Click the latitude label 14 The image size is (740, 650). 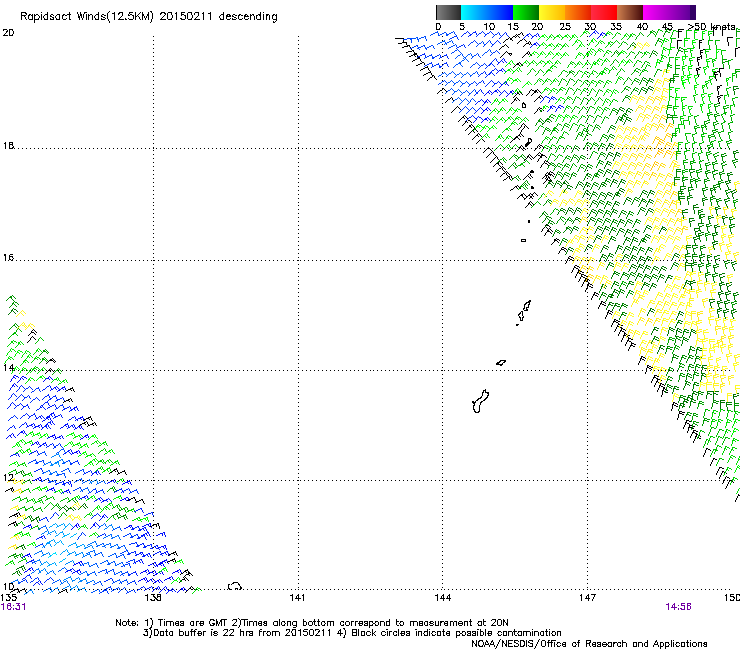8,367
